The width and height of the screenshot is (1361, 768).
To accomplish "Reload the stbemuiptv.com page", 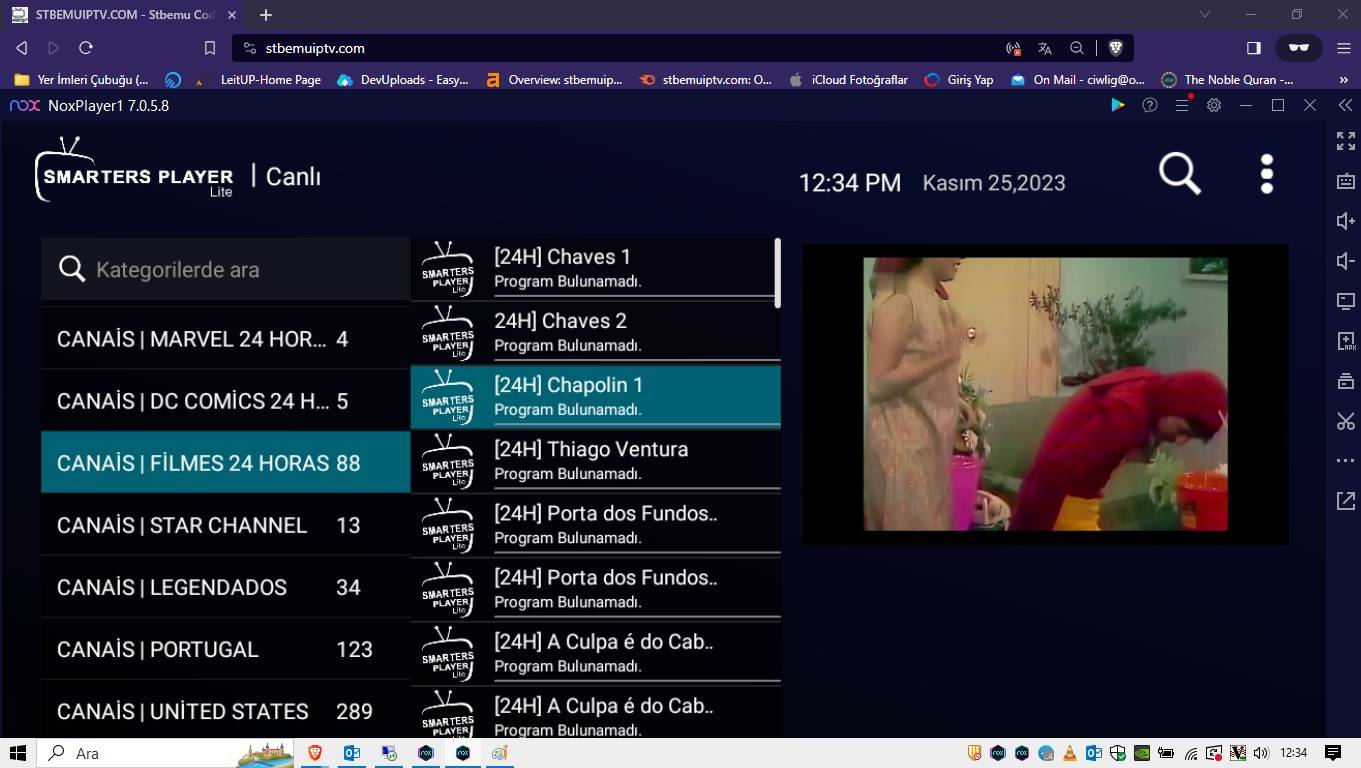I will (x=86, y=48).
